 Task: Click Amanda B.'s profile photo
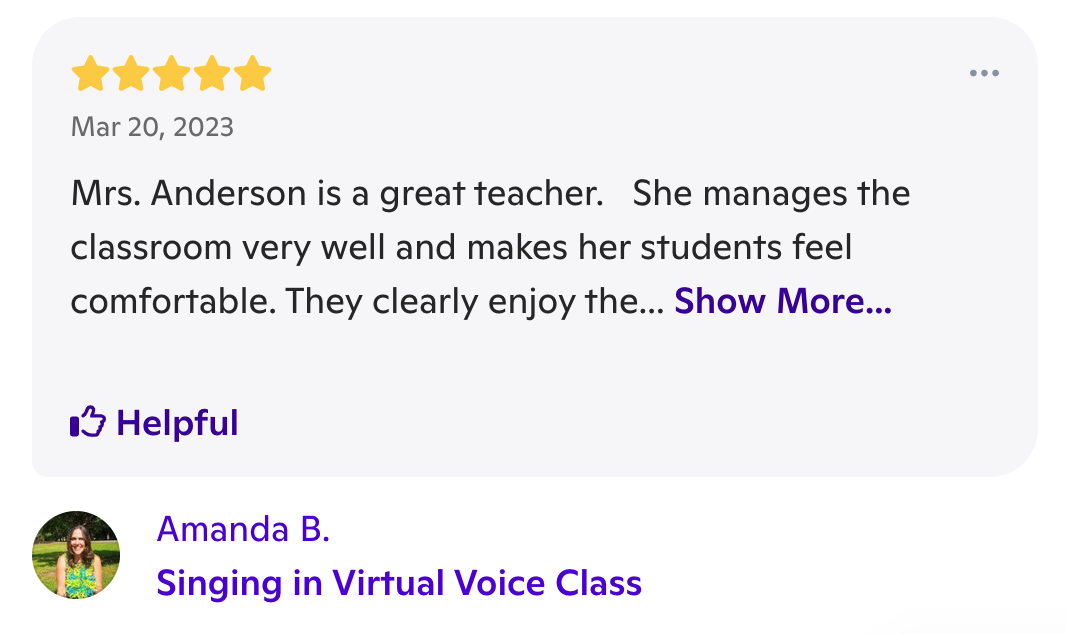(76, 554)
